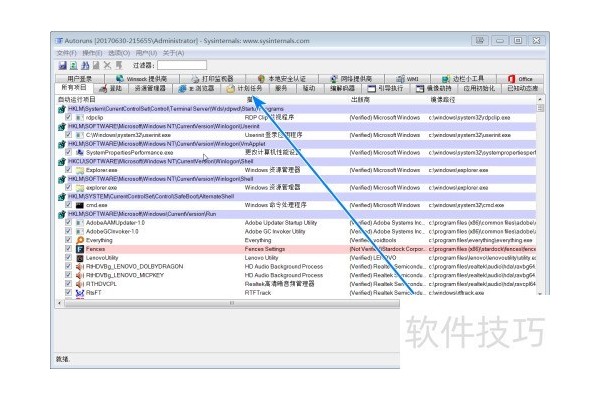This screenshot has height=400, width=600.
Task: Click the 登陆 tab icon
Action: pyautogui.click(x=103, y=89)
